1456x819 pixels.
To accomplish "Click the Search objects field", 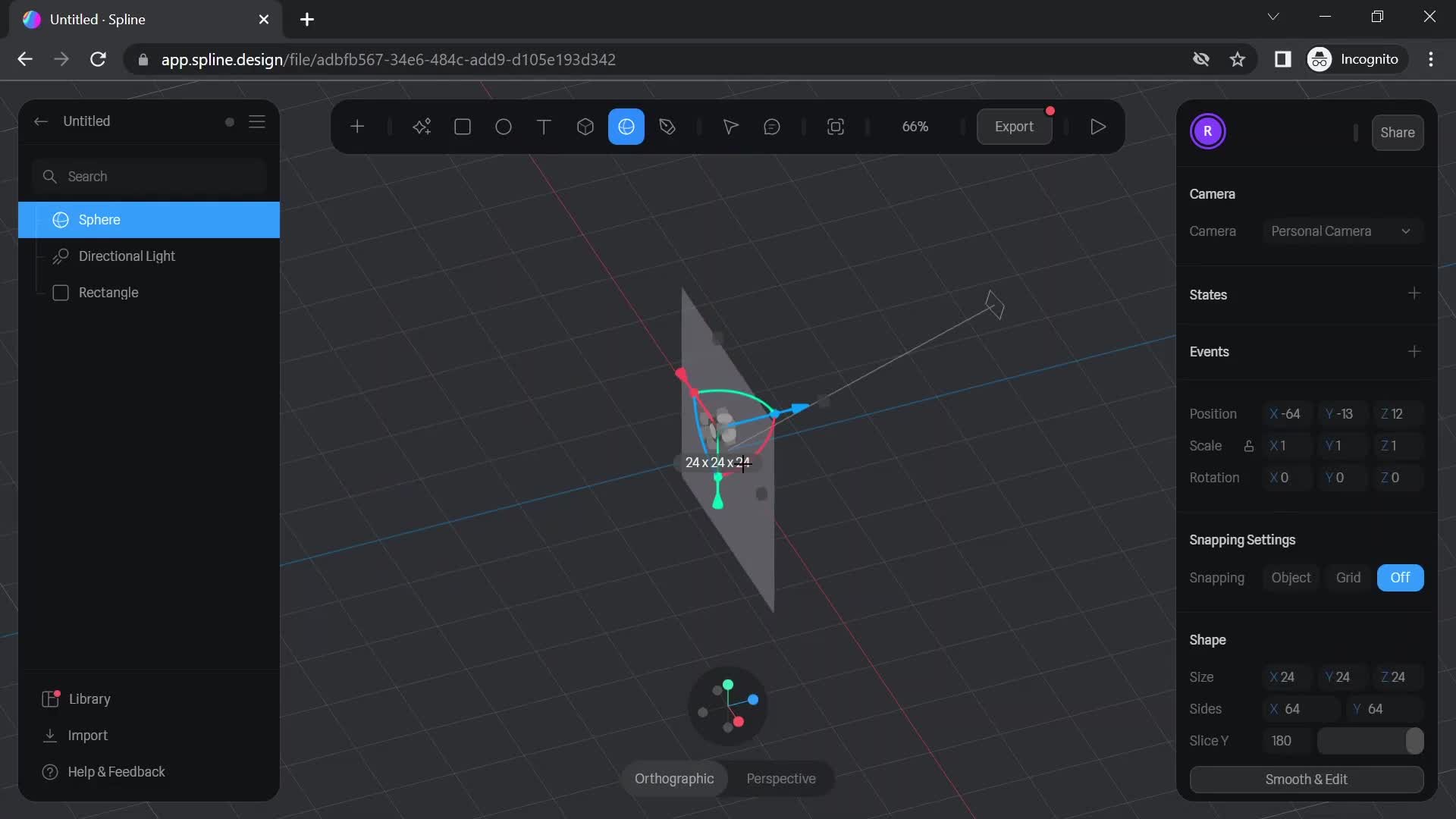I will coord(149,177).
